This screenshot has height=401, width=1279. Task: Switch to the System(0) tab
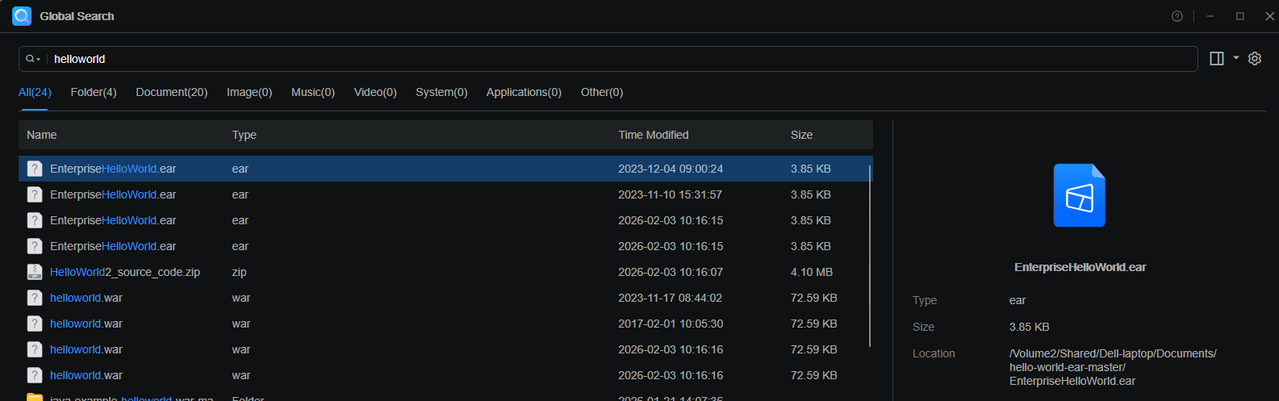pos(442,92)
